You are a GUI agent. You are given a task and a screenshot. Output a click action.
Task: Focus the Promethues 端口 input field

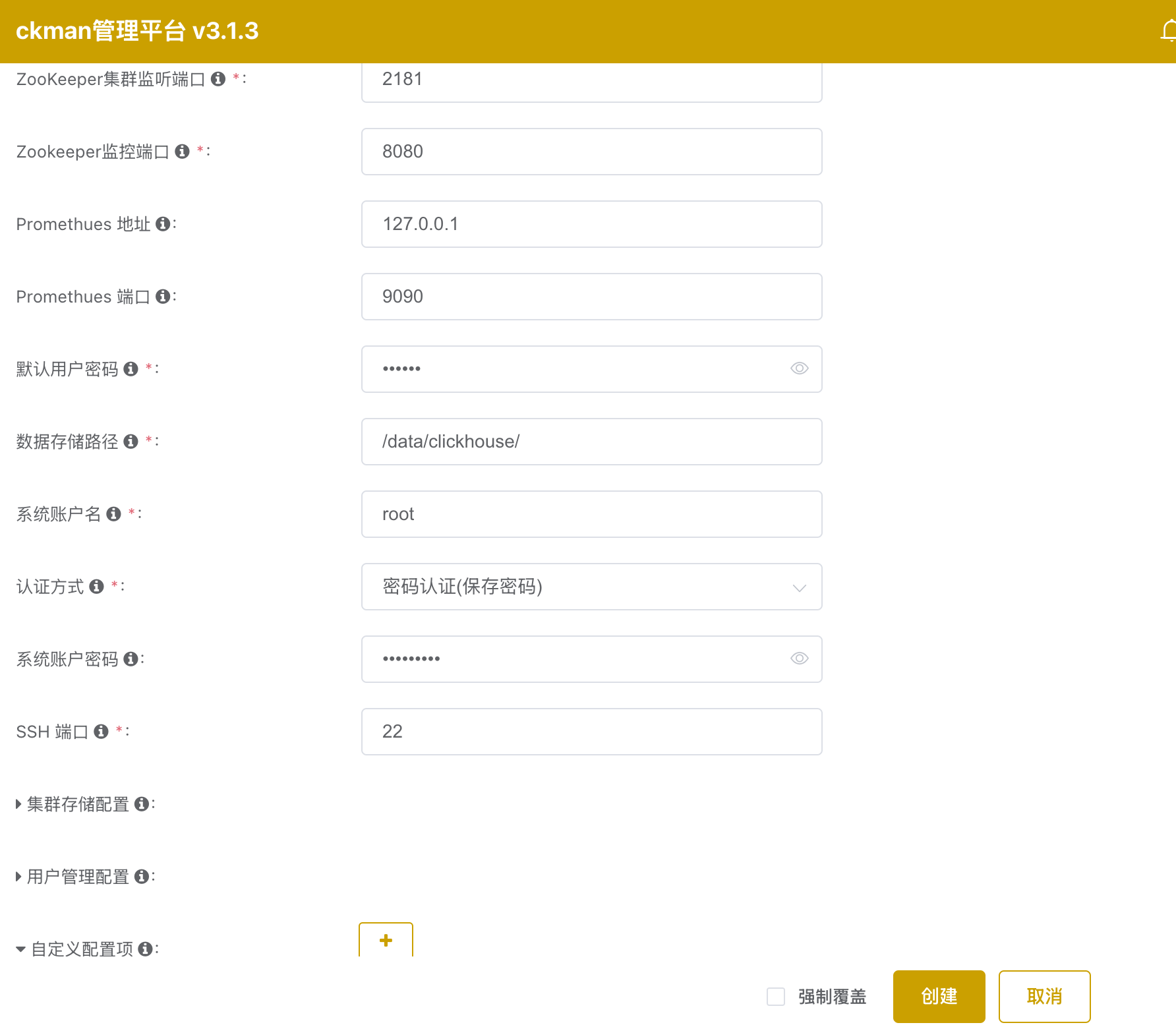(591, 297)
